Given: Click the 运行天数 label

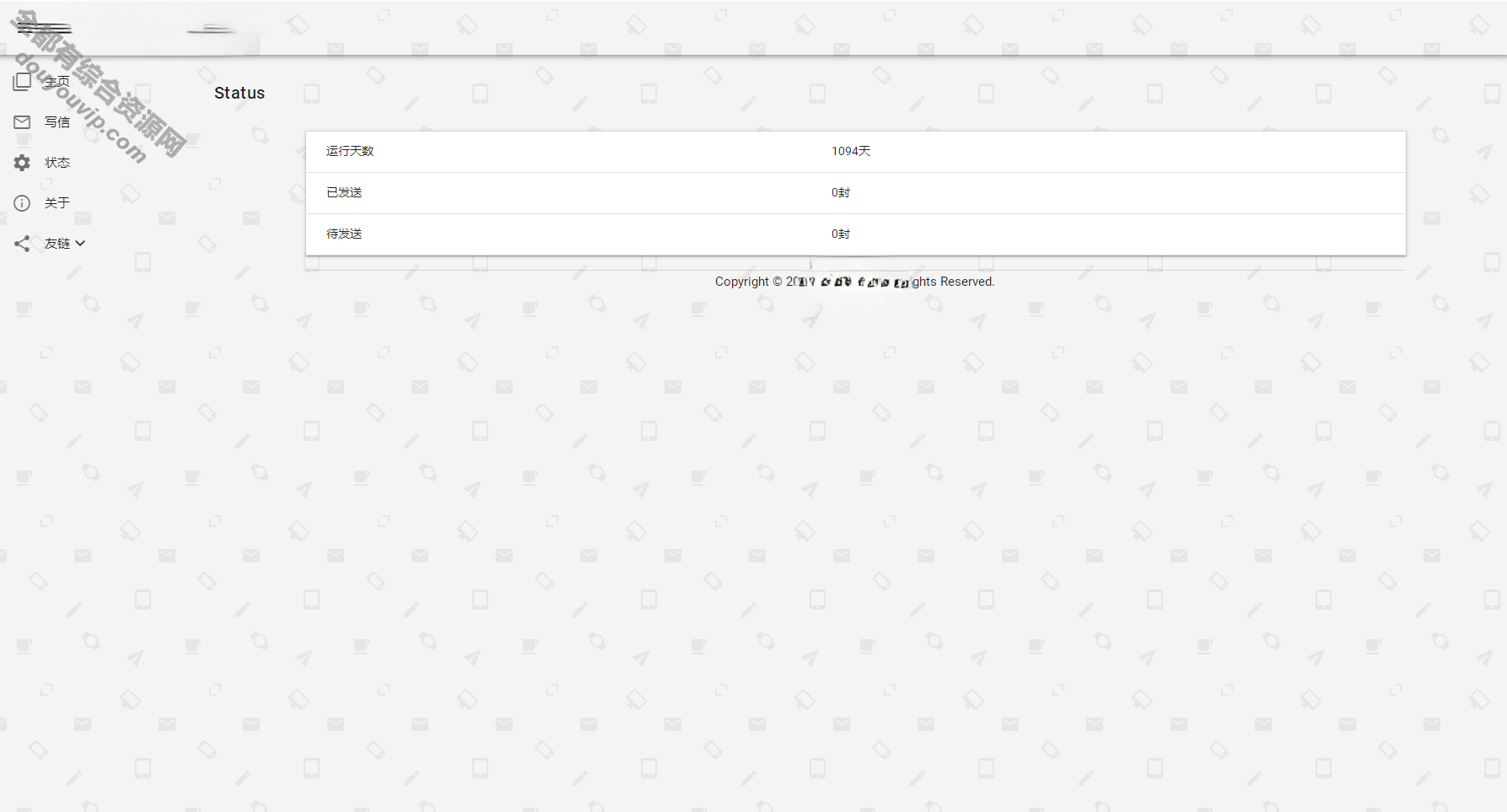Looking at the screenshot, I should [350, 151].
